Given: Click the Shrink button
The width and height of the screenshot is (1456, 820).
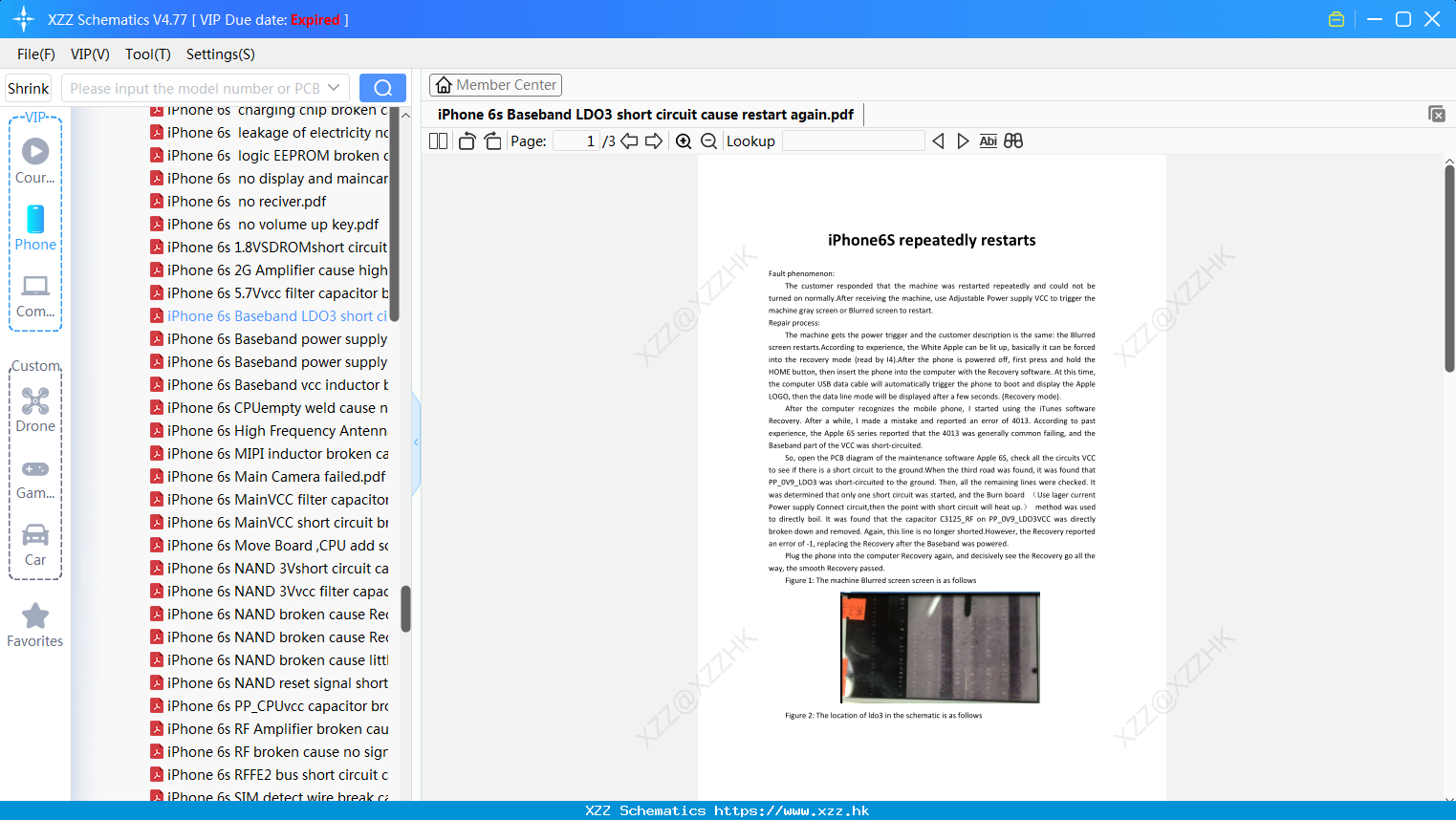Looking at the screenshot, I should coord(29,88).
